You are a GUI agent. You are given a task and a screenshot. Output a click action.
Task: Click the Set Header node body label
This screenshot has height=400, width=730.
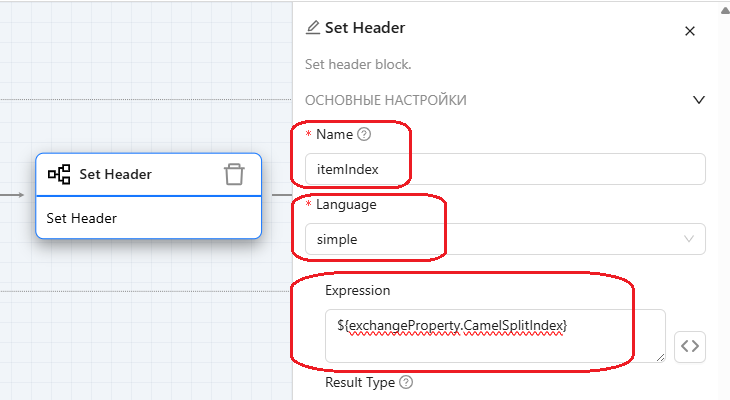point(82,218)
